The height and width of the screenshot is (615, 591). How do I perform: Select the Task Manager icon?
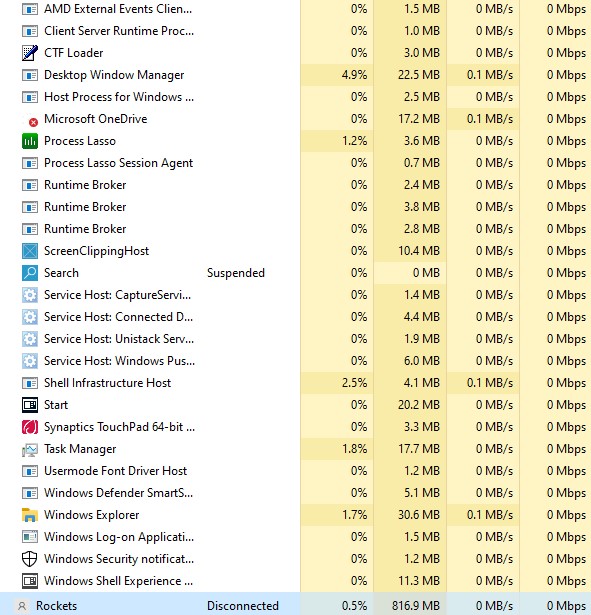click(x=30, y=449)
